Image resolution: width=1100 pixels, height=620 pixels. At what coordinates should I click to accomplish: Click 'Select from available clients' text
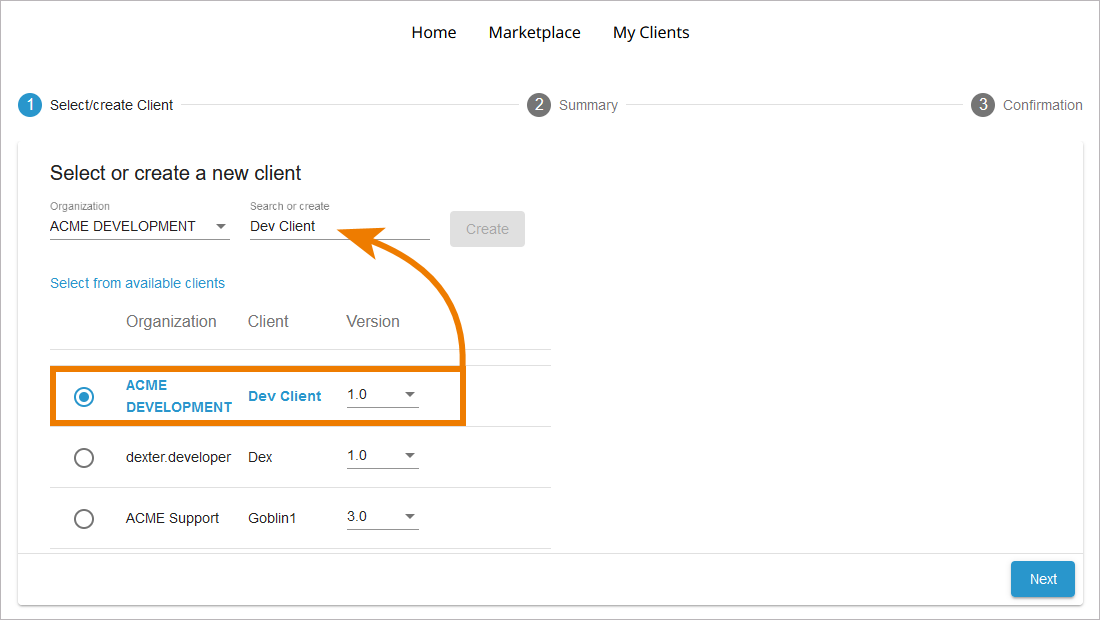click(x=137, y=283)
